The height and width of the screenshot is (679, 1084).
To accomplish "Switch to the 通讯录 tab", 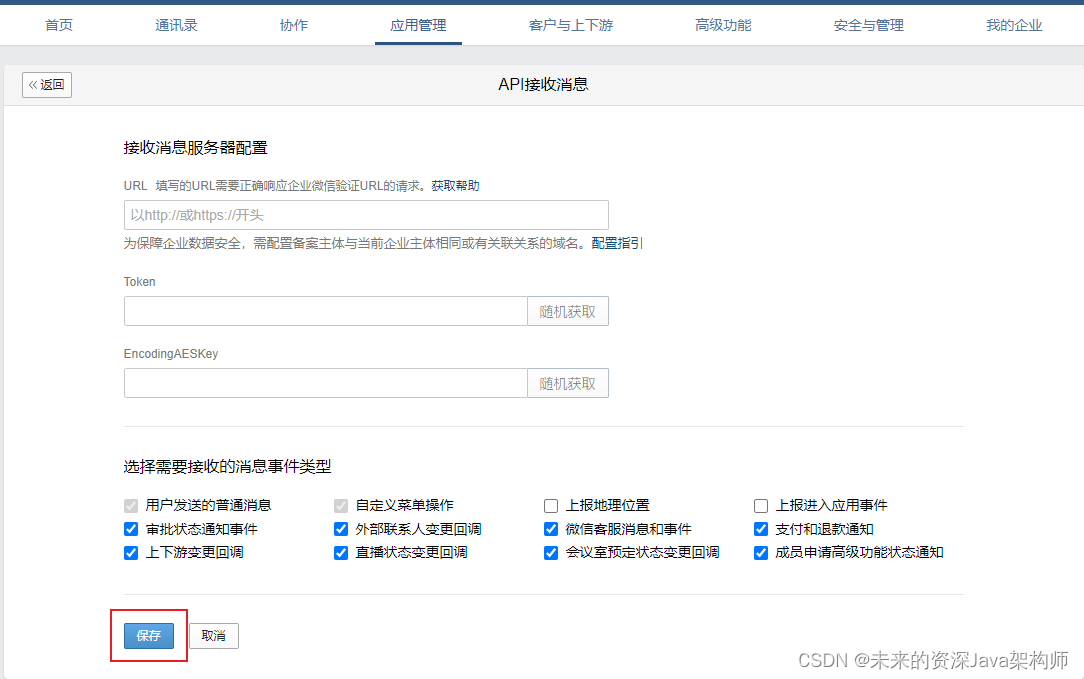I will [176, 26].
